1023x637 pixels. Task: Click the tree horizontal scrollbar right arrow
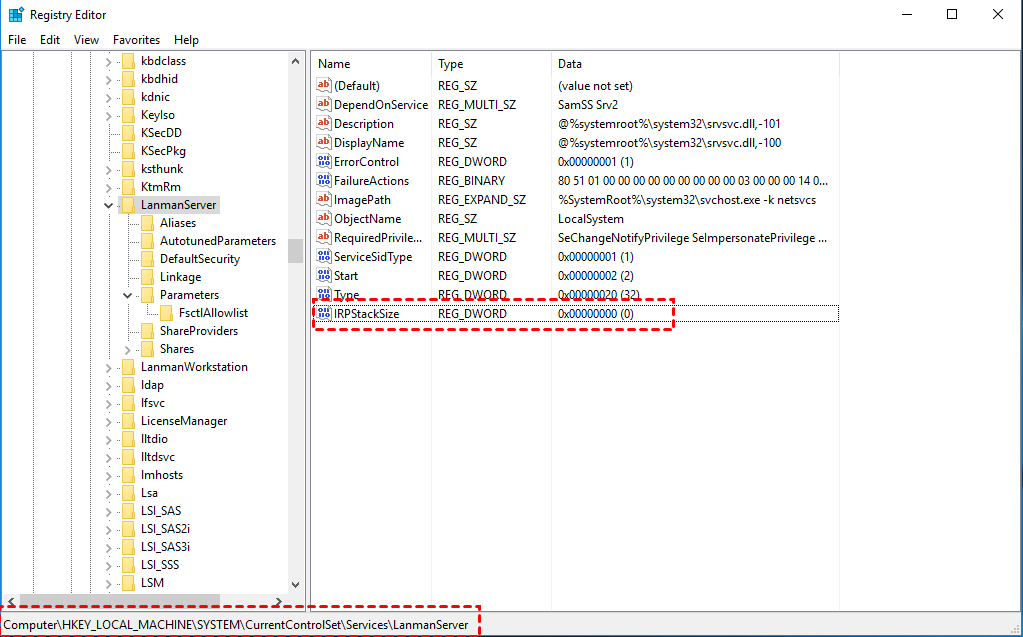point(279,602)
